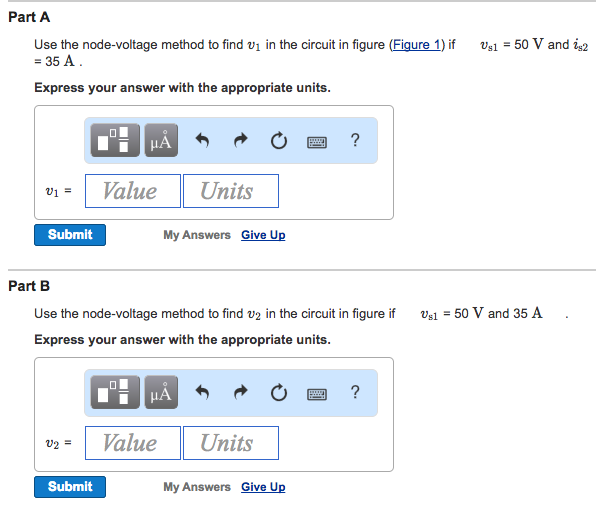
Task: Open keyboard shortcuts in Part A
Action: click(x=317, y=142)
